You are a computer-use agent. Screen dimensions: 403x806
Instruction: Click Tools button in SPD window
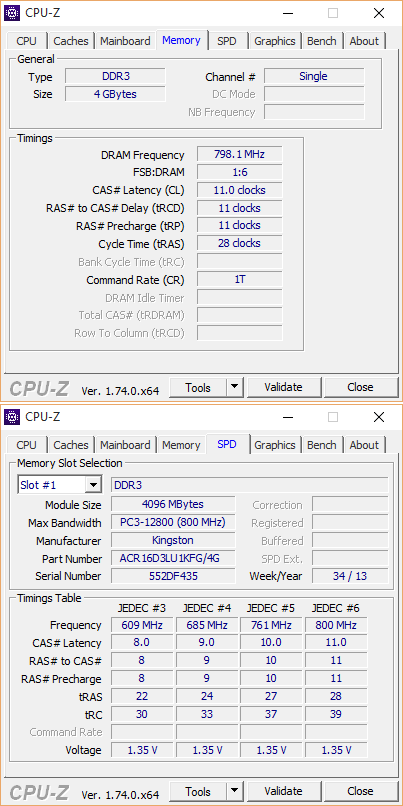click(198, 792)
